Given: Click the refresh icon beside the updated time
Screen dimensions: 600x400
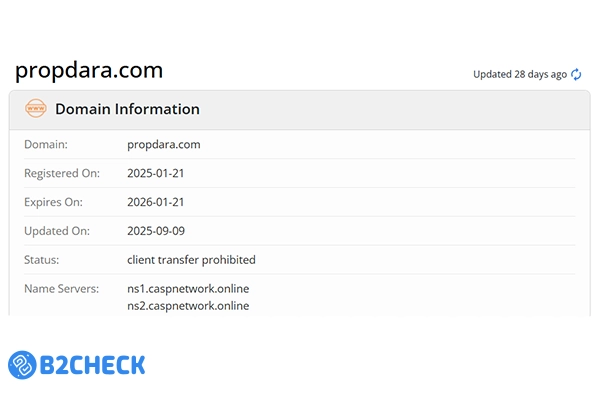Looking at the screenshot, I should [576, 74].
